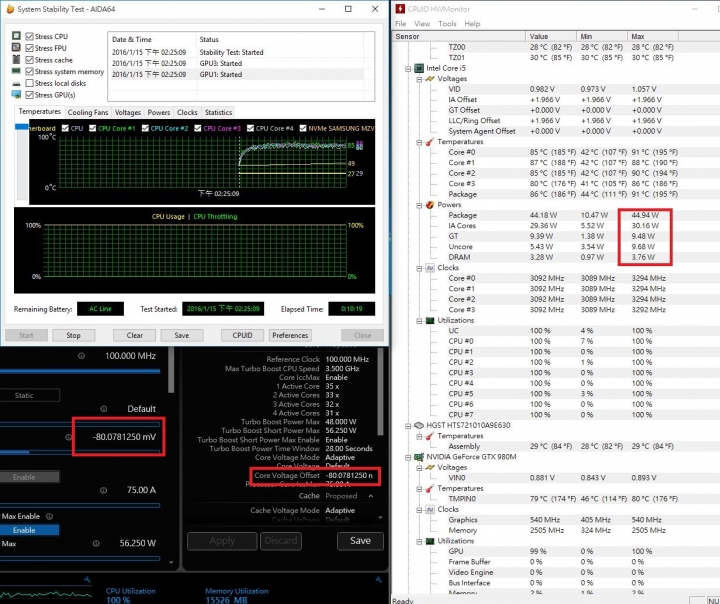The width and height of the screenshot is (720, 604).
Task: Collapse the NVIDIA GeForce GTX 980M node
Action: [x=408, y=457]
